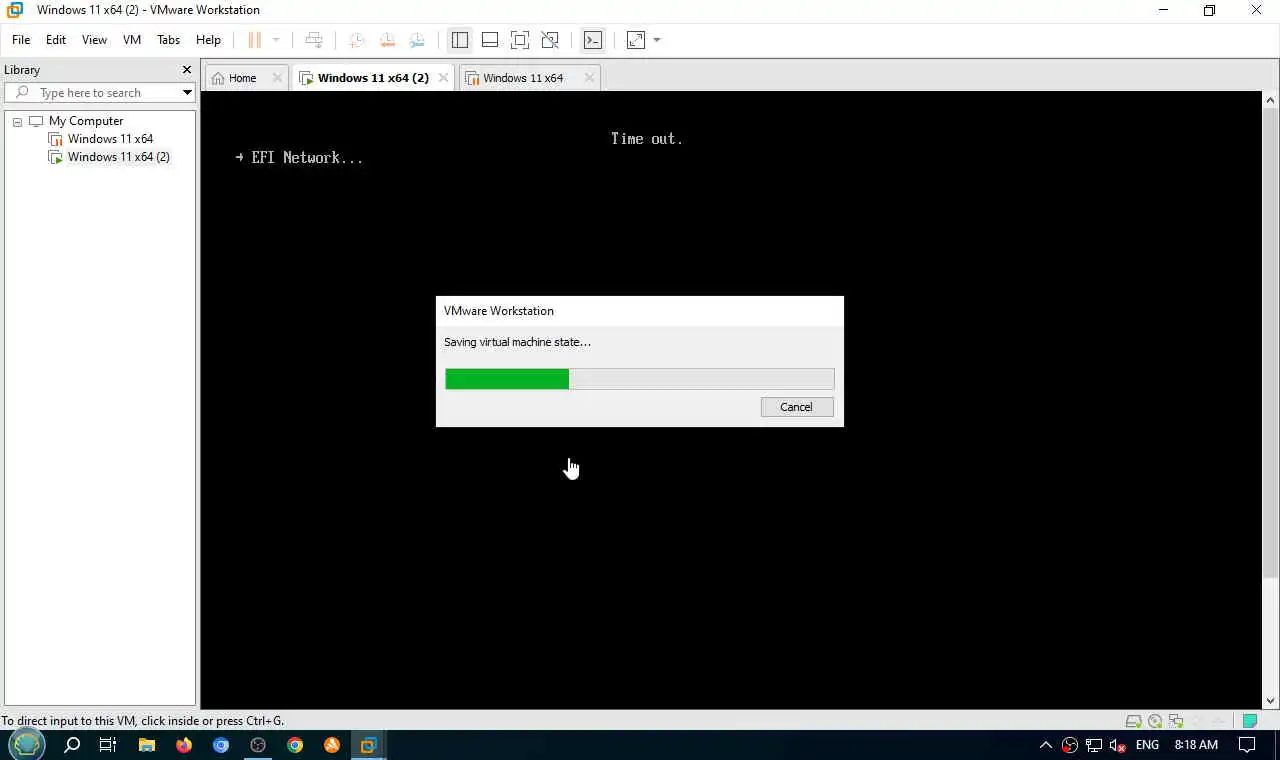Click the ENG language indicator
1280x760 pixels.
[x=1147, y=745]
